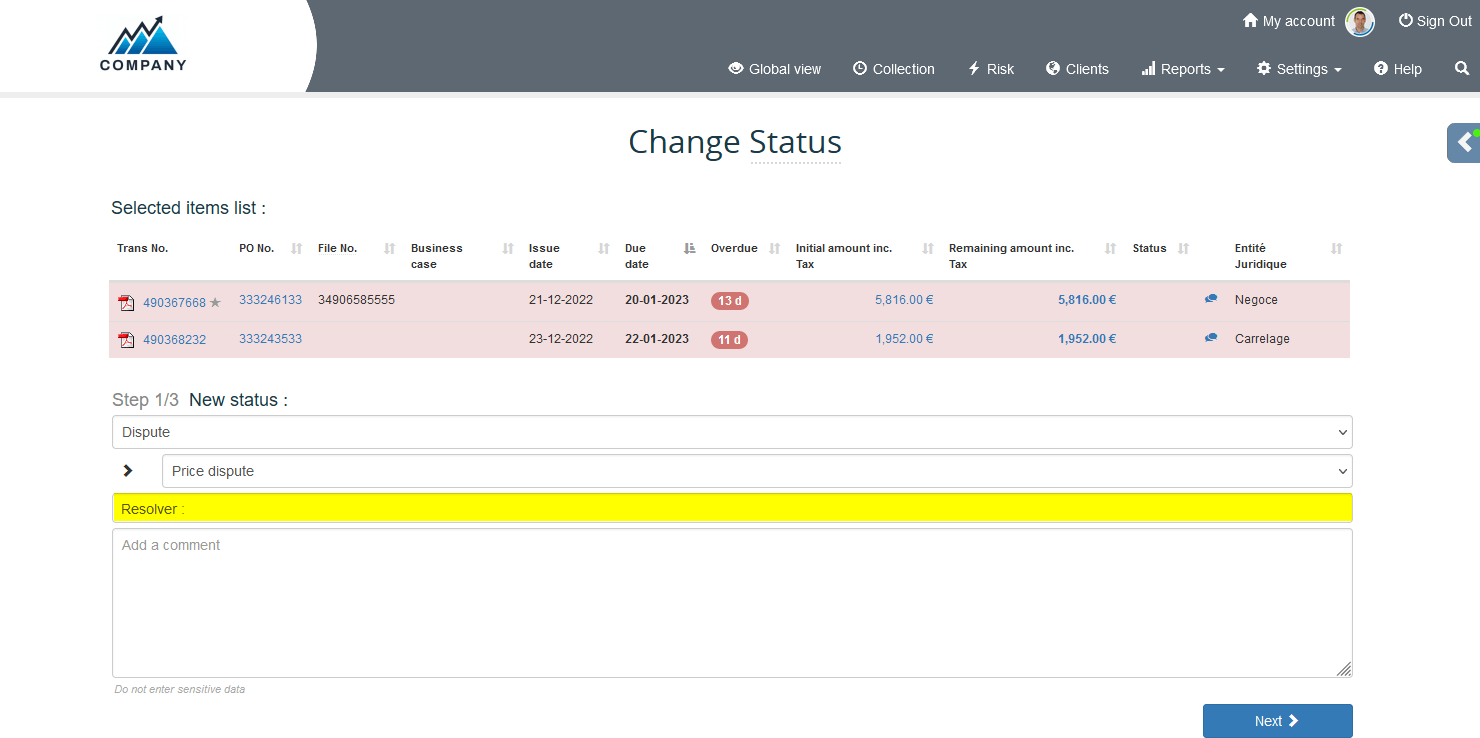
Task: Click the search magnifier icon
Action: coord(1461,69)
